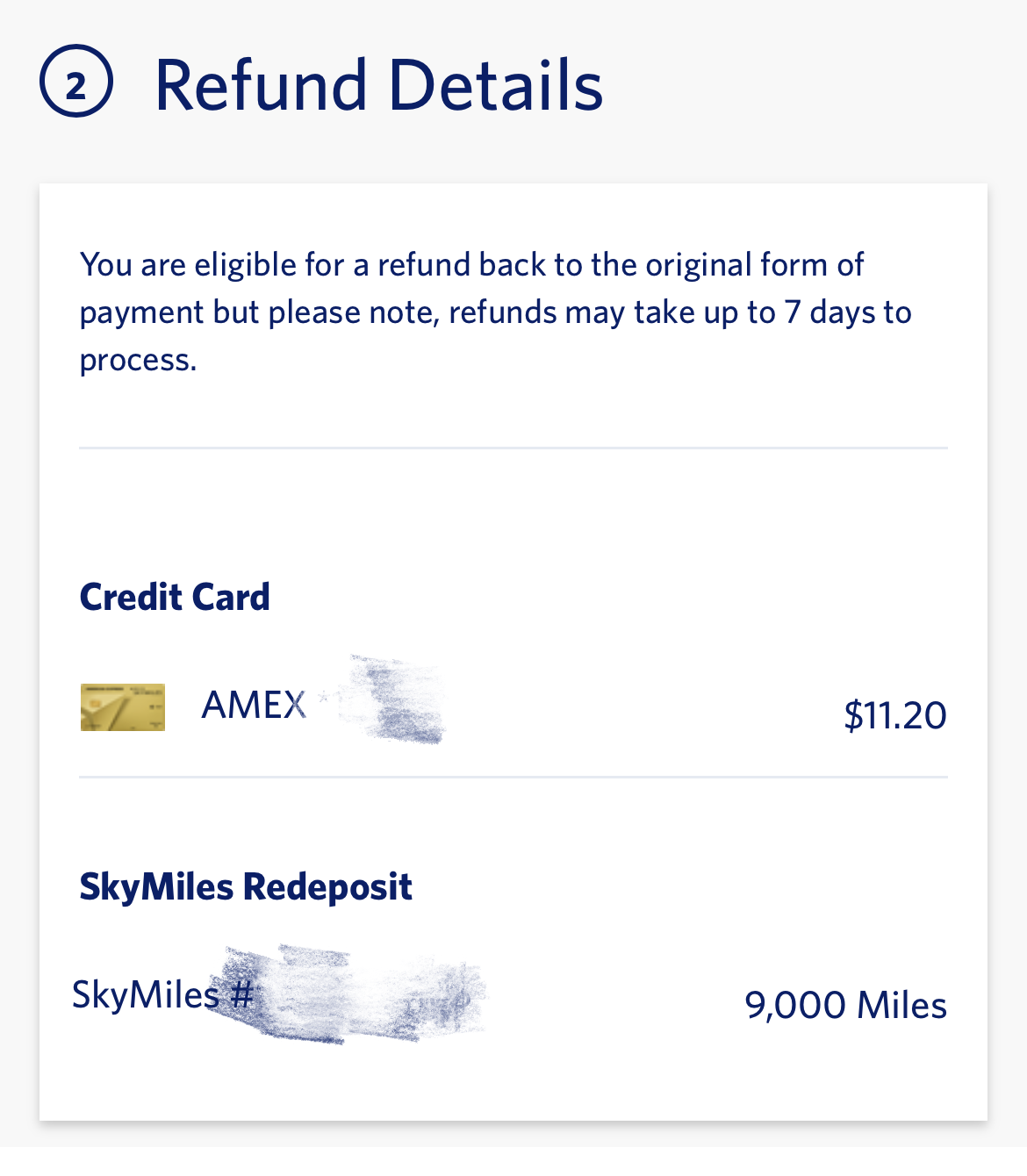Select the "Credit Card" section heading
This screenshot has height=1176, width=1027.
[175, 598]
